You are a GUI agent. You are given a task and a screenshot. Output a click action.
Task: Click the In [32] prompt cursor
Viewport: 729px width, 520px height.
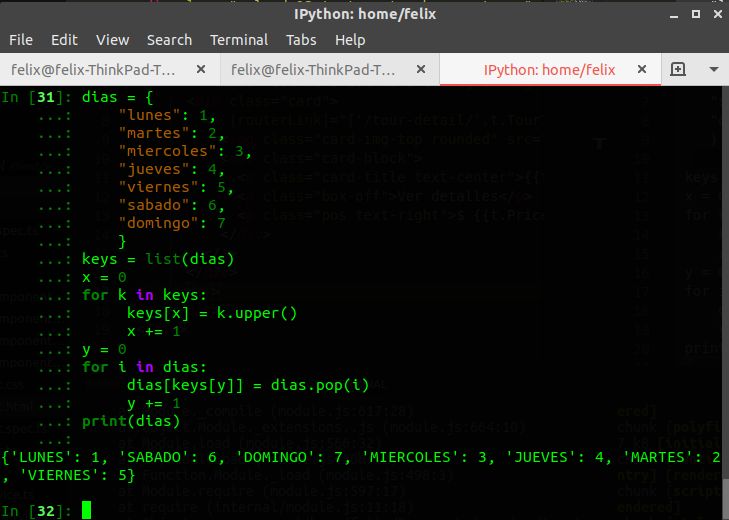click(x=86, y=510)
